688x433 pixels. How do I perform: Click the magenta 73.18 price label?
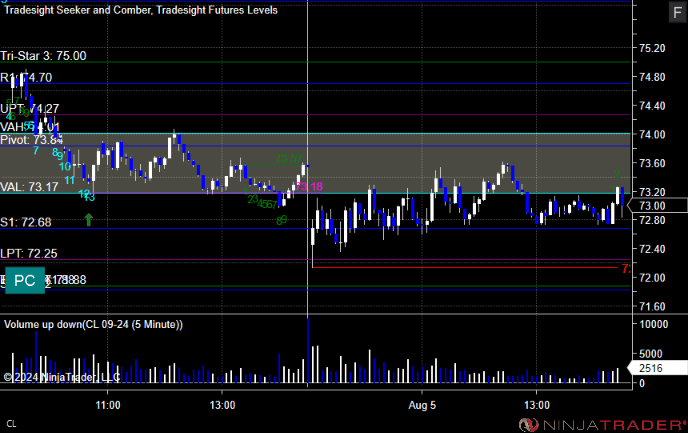309,187
